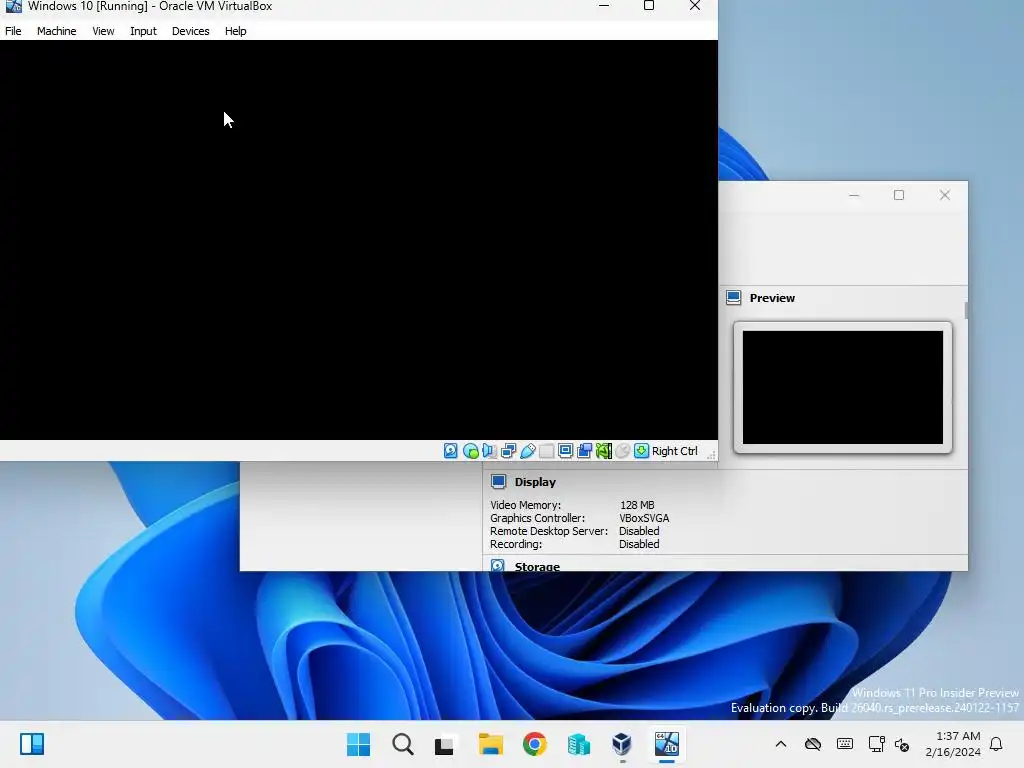Open the clock showing 1:37 AM

pos(953,744)
